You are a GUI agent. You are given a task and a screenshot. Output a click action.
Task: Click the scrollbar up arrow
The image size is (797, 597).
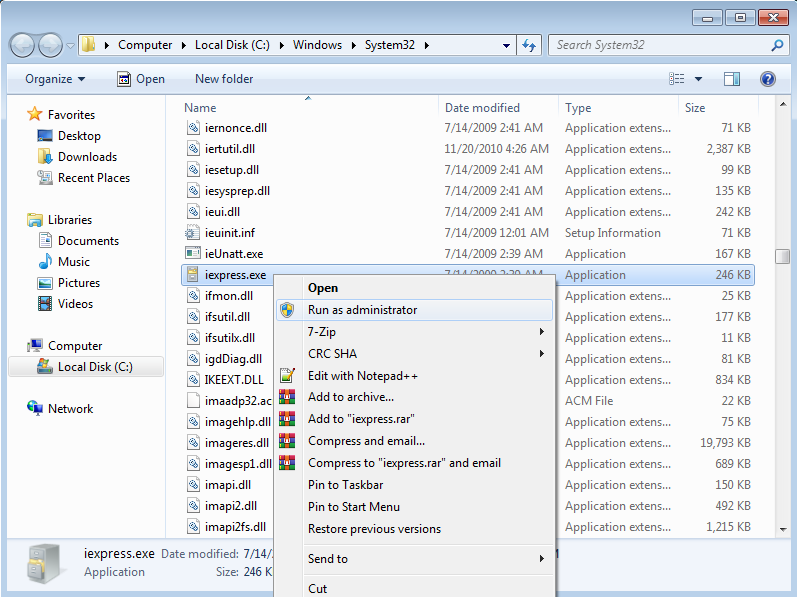coord(782,104)
